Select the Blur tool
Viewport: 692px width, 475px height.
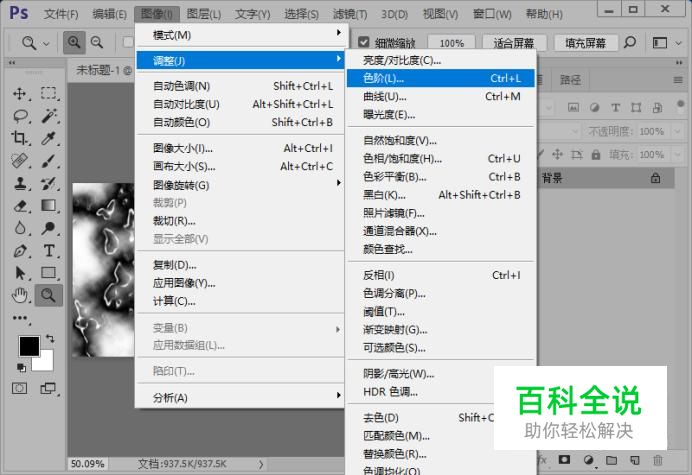click(20, 228)
